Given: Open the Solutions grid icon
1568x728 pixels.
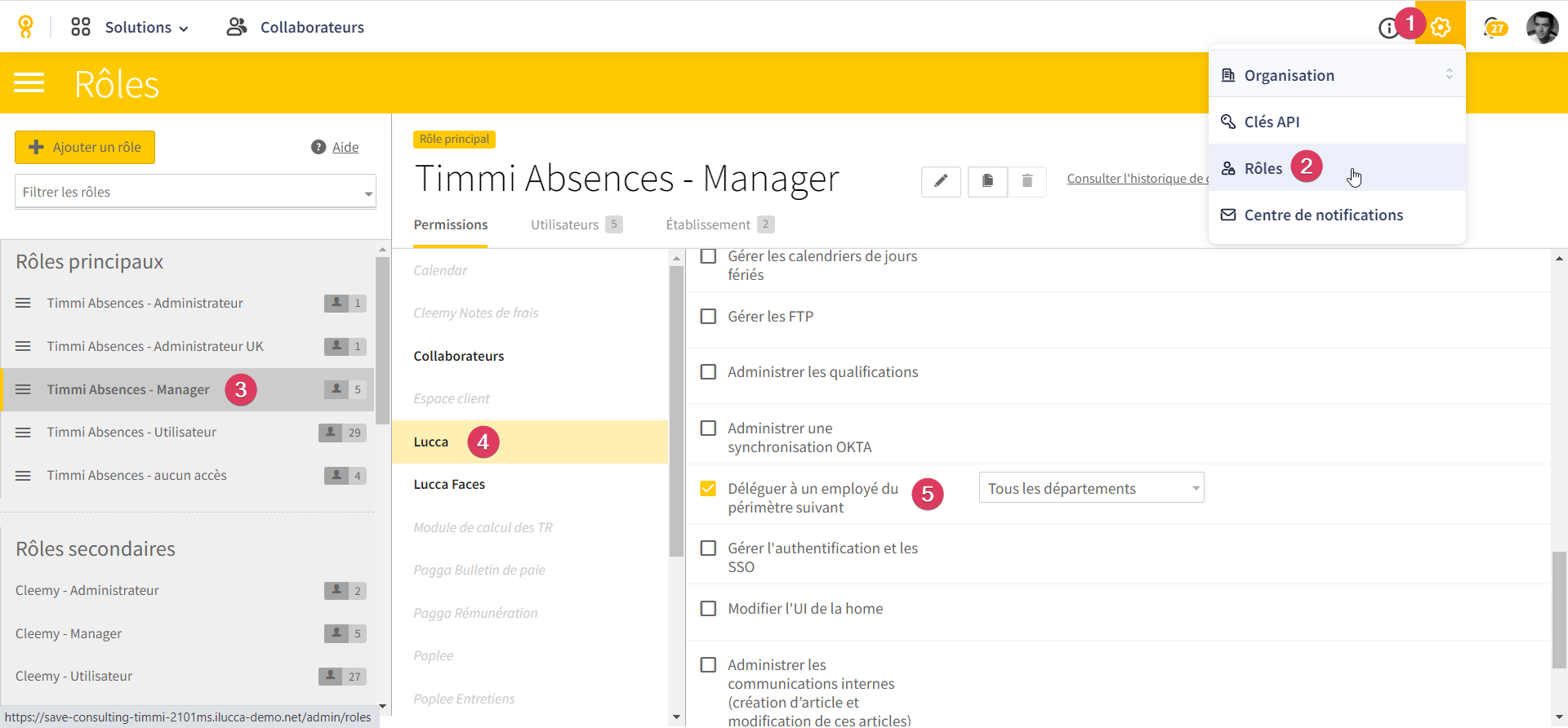Looking at the screenshot, I should coord(81,27).
